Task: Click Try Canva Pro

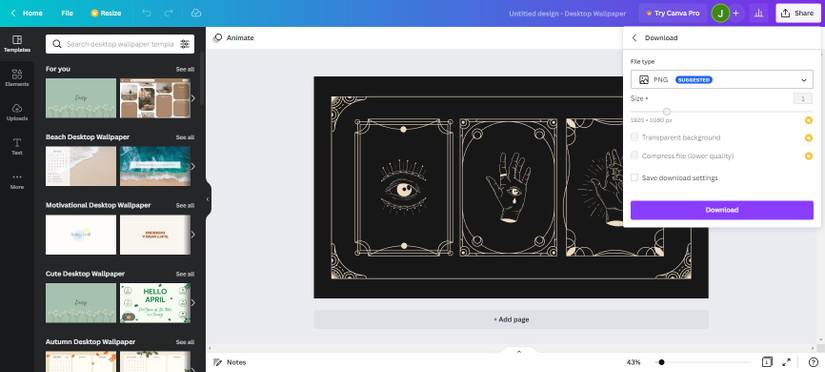Action: (x=672, y=13)
